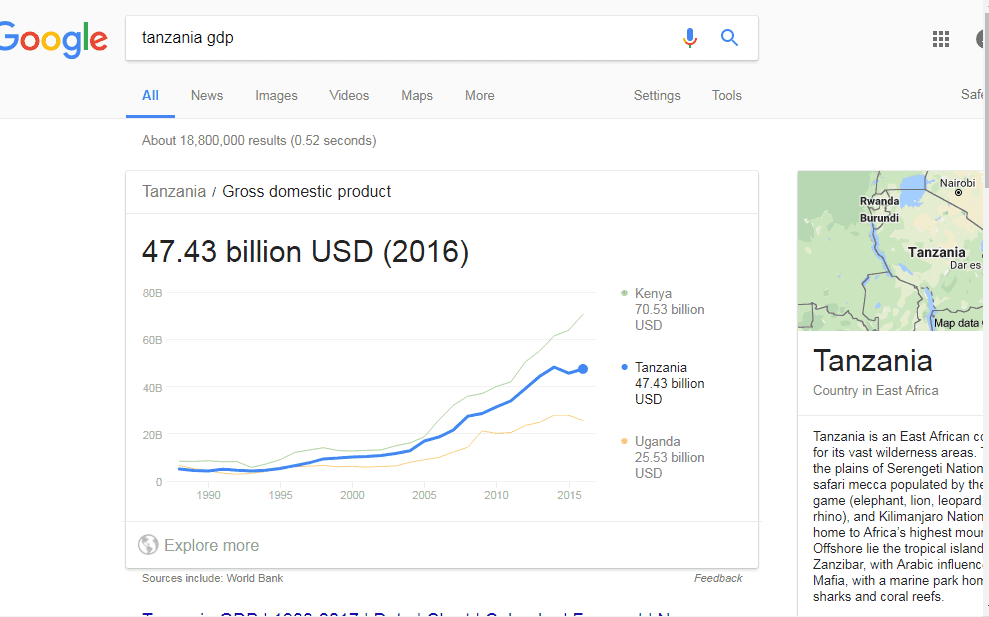Switch to the News tab

(207, 95)
